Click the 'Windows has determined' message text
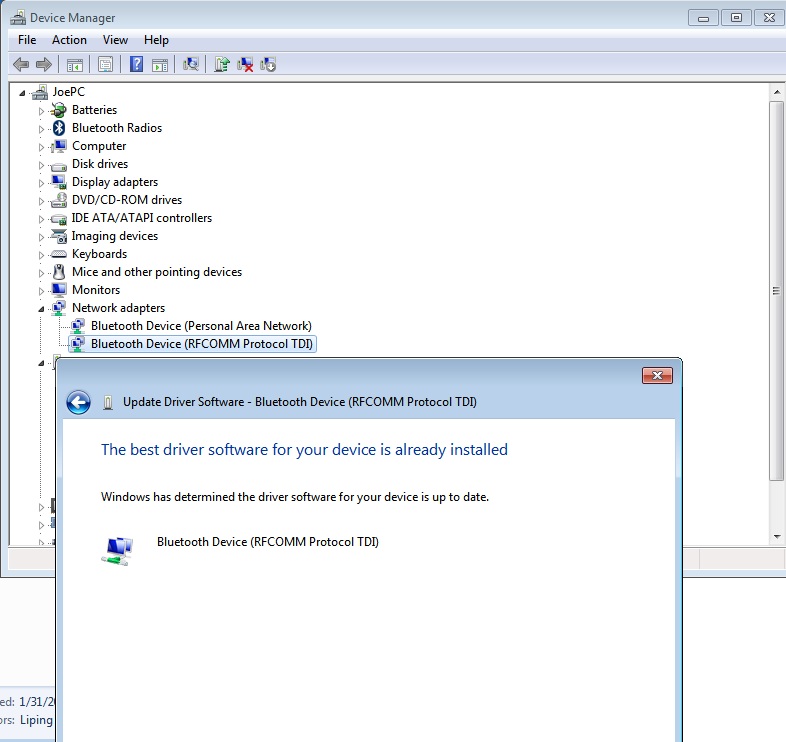Viewport: 786px width, 742px height. pos(295,497)
